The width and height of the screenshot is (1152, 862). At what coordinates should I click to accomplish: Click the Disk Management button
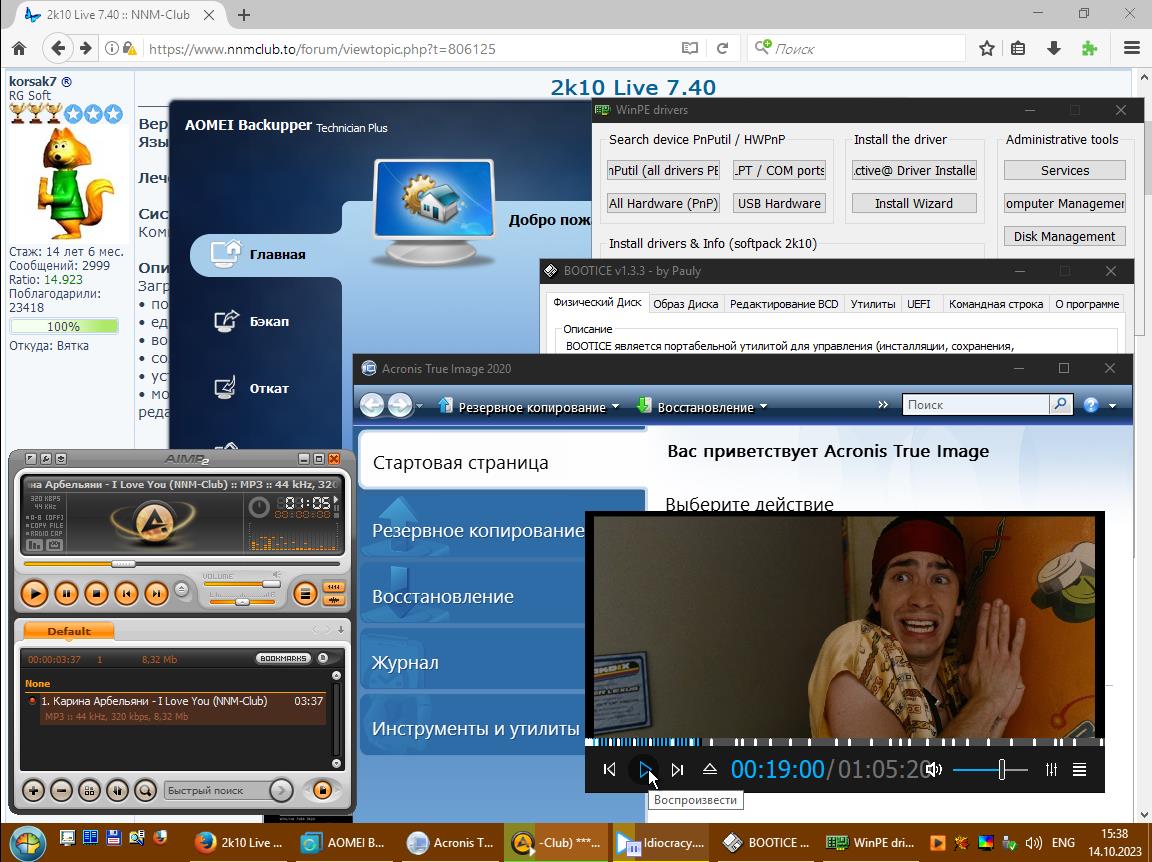tap(1064, 236)
